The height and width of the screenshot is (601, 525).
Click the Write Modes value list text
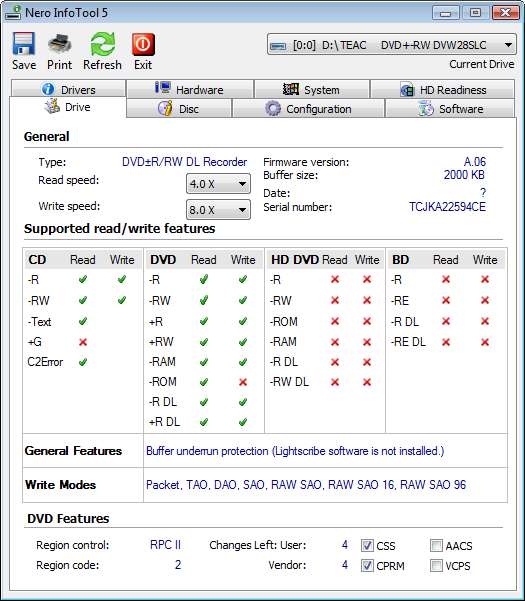(x=306, y=485)
